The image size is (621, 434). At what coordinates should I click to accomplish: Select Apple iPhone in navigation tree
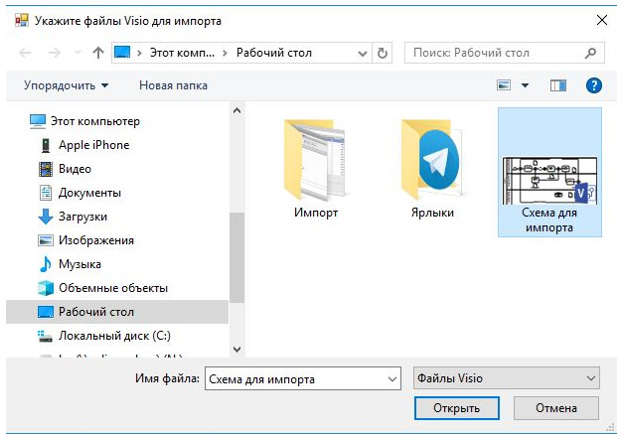coord(93,145)
